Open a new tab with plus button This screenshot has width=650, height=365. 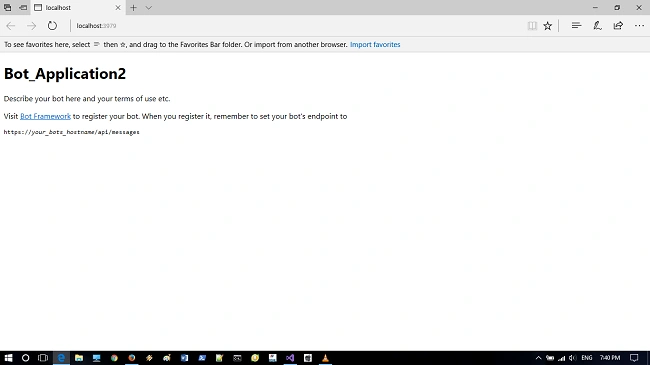133,7
